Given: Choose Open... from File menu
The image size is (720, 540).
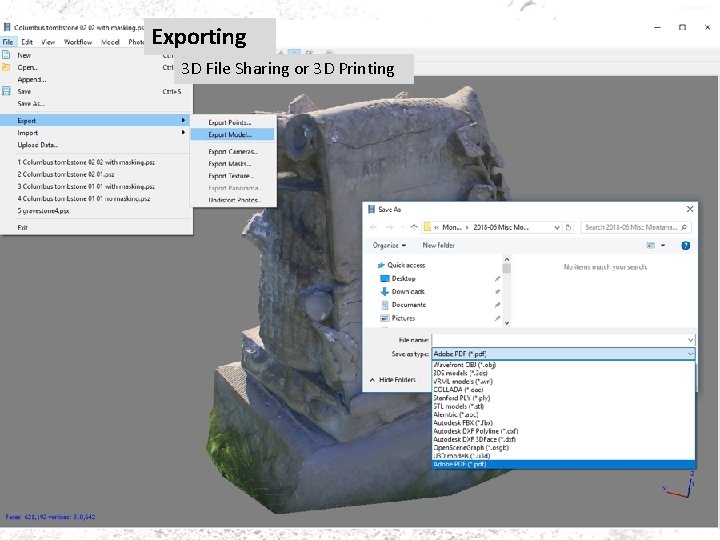Looking at the screenshot, I should coord(96,68).
